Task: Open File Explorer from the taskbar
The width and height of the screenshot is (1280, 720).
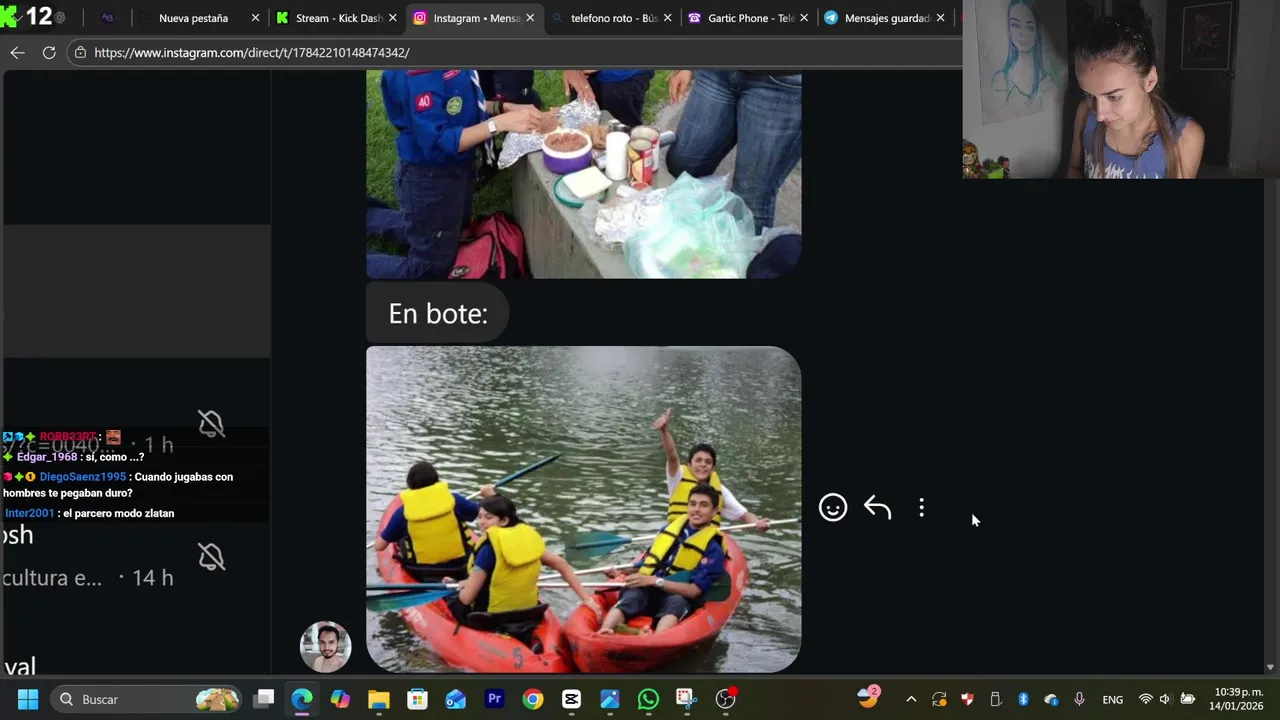Action: (x=378, y=699)
